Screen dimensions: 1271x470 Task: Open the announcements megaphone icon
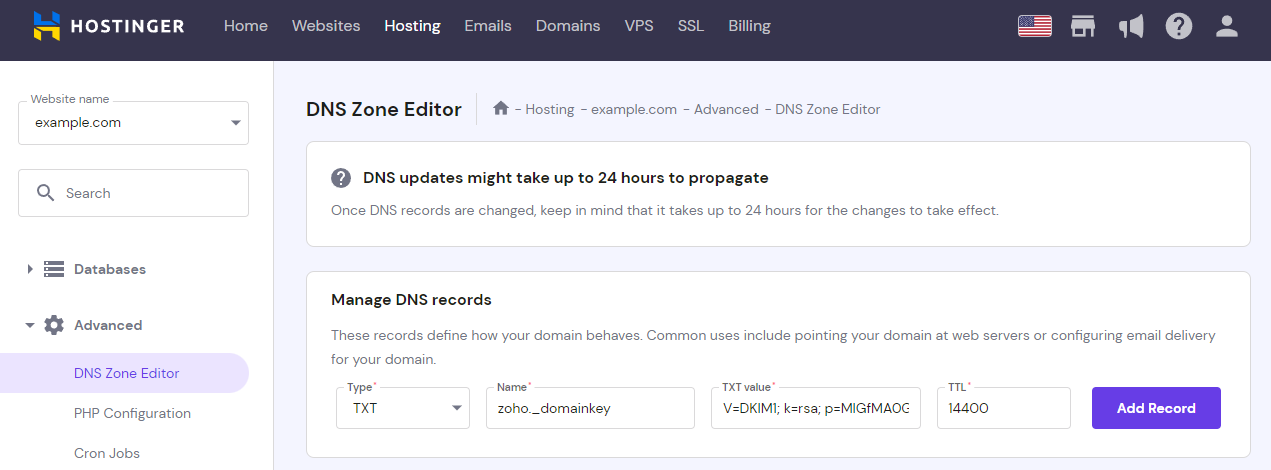pos(1131,26)
